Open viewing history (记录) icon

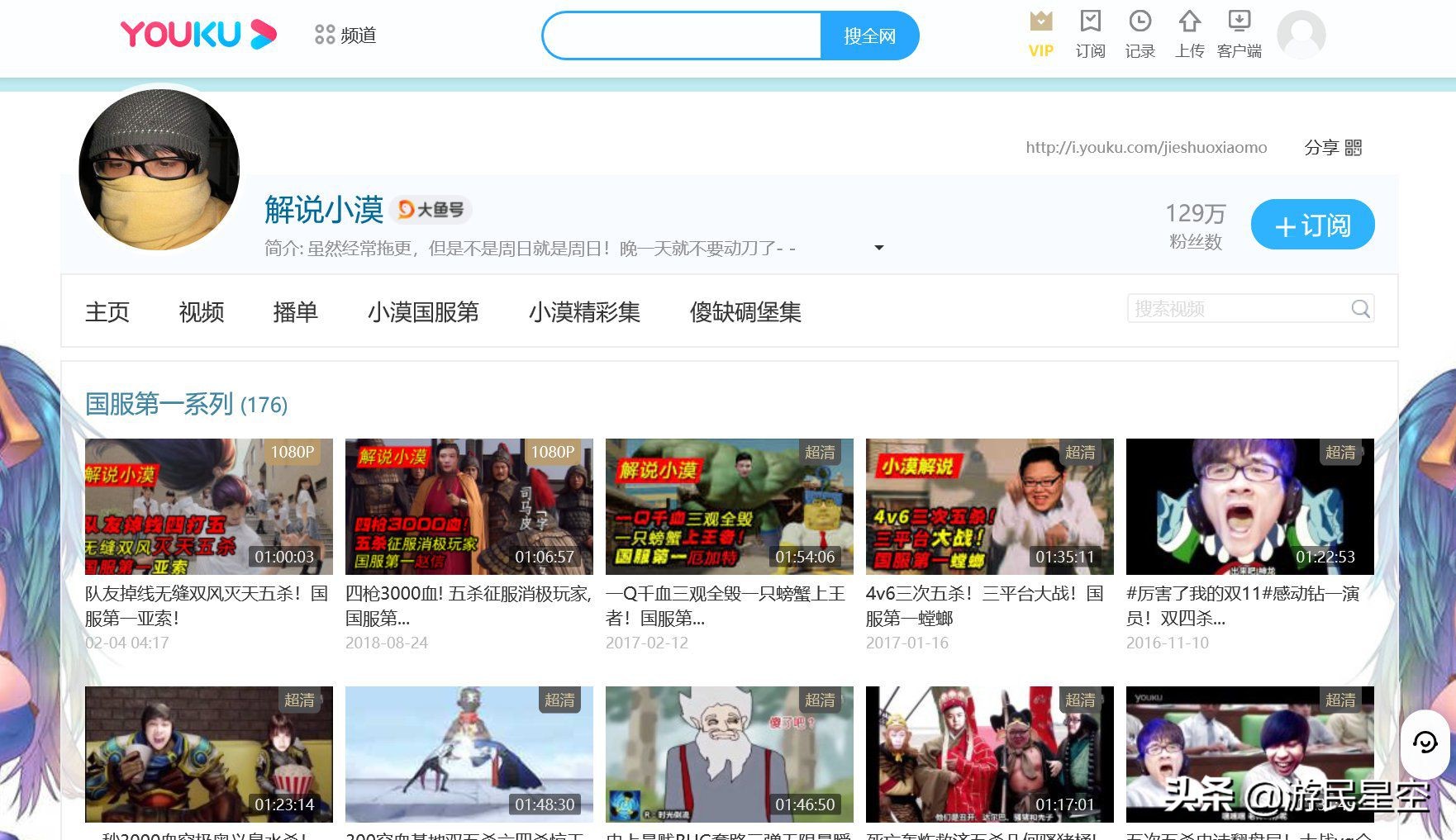(1140, 22)
